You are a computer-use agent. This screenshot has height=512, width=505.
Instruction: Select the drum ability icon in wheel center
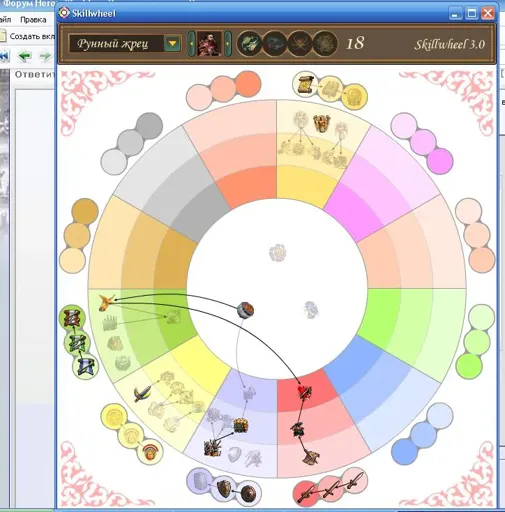(x=246, y=310)
